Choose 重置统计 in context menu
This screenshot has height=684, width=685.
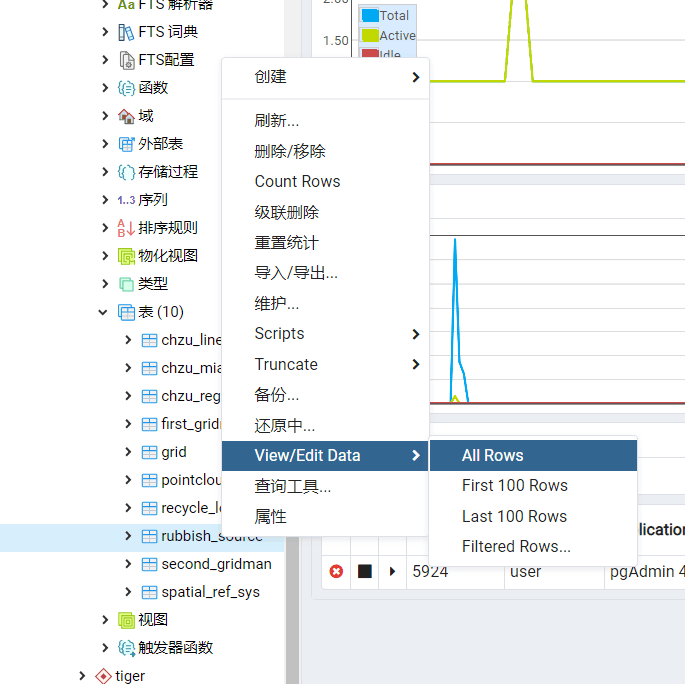point(325,242)
